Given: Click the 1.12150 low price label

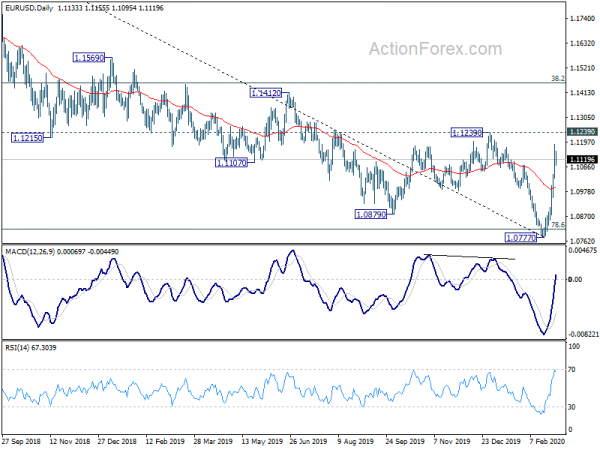Looking at the screenshot, I should pos(27,138).
